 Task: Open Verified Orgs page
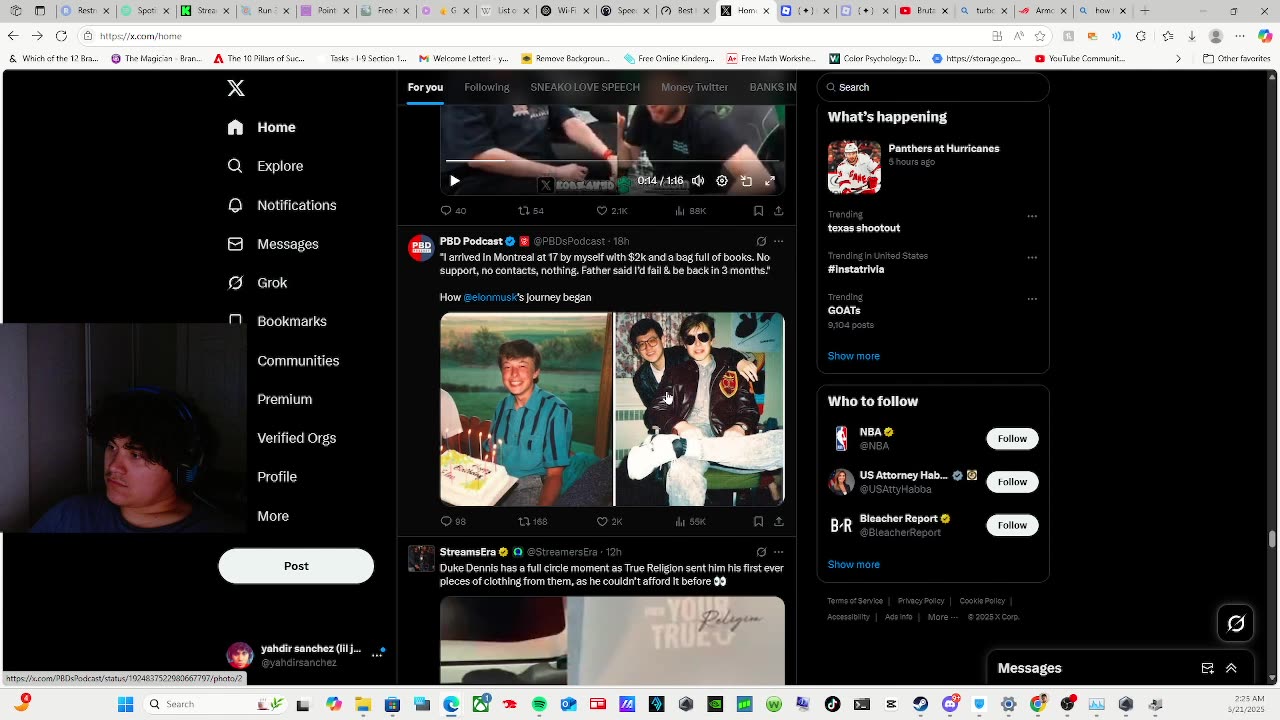pos(296,438)
